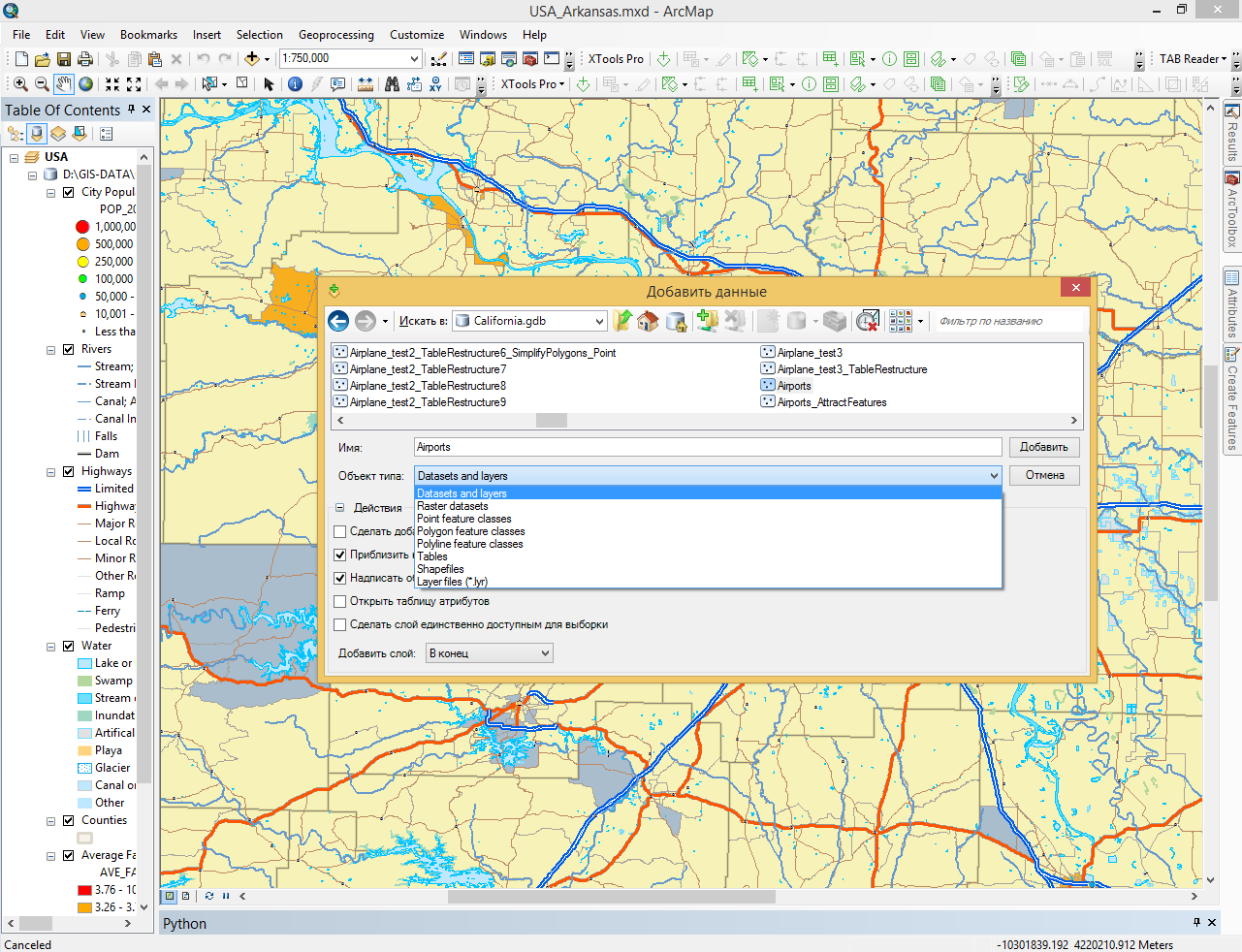This screenshot has height=952, width=1242.
Task: Collapse the USA data frame in the tree
Action: pos(15,157)
